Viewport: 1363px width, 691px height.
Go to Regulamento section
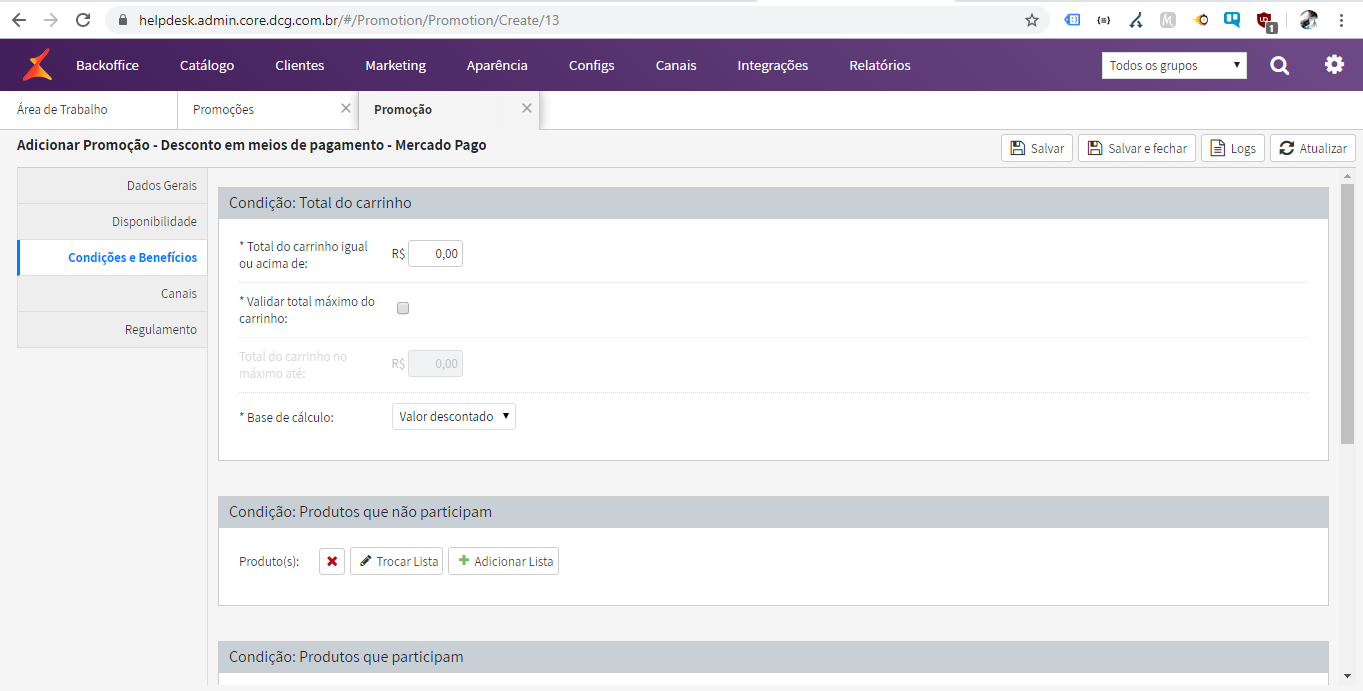pos(112,330)
